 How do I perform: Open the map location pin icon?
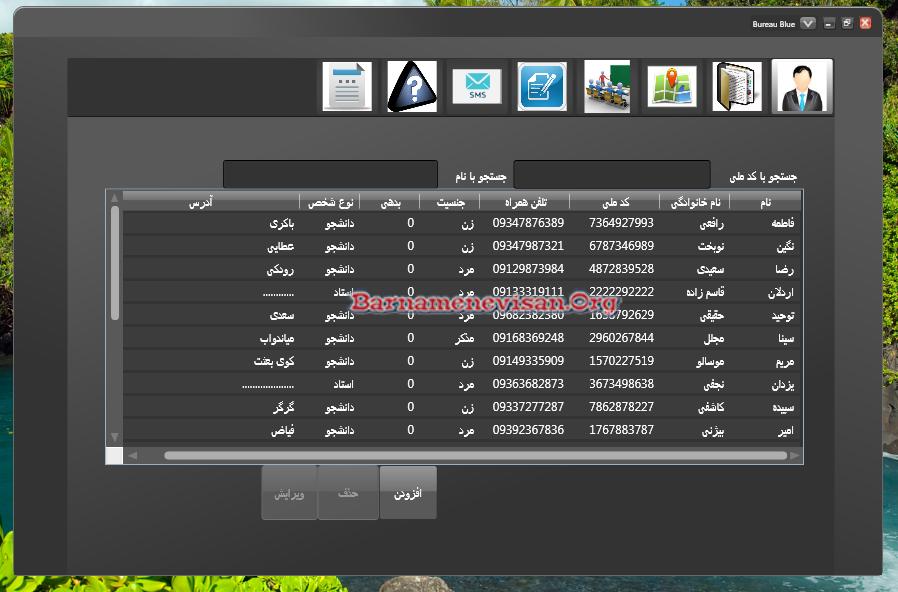[x=672, y=86]
